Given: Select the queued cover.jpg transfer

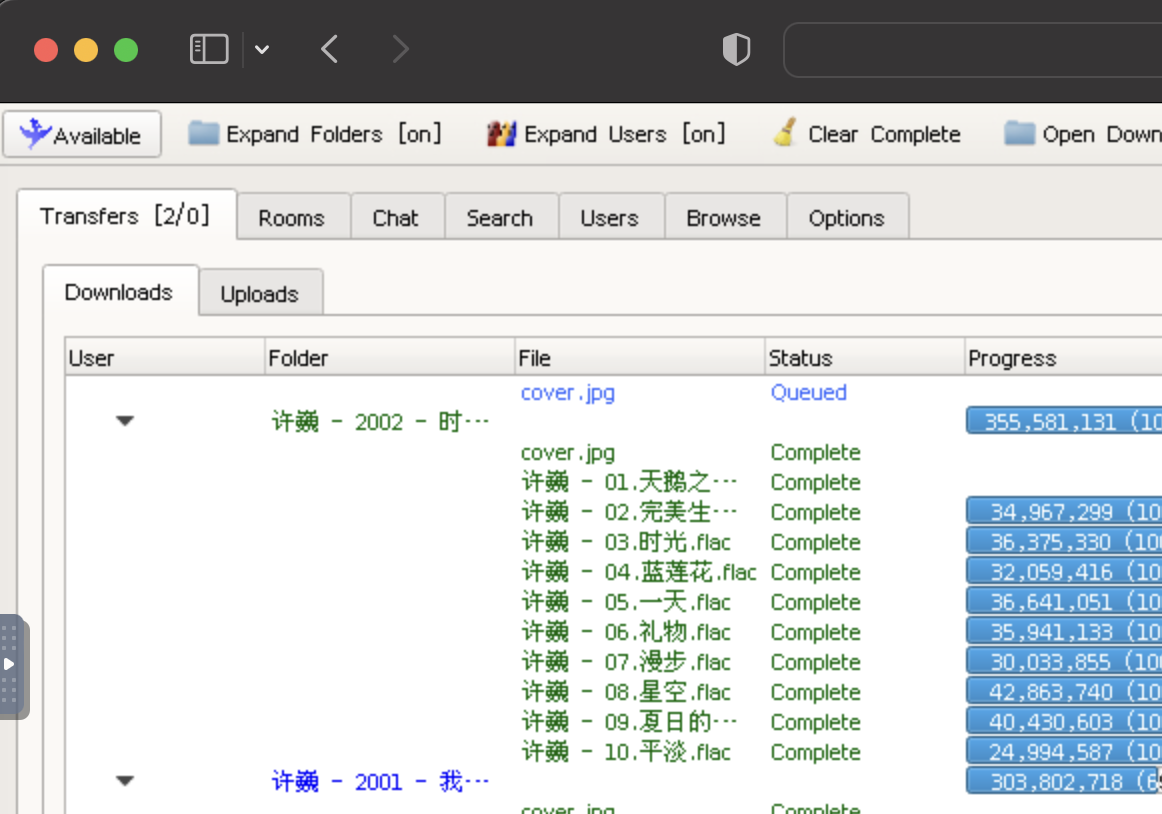Looking at the screenshot, I should [x=567, y=392].
